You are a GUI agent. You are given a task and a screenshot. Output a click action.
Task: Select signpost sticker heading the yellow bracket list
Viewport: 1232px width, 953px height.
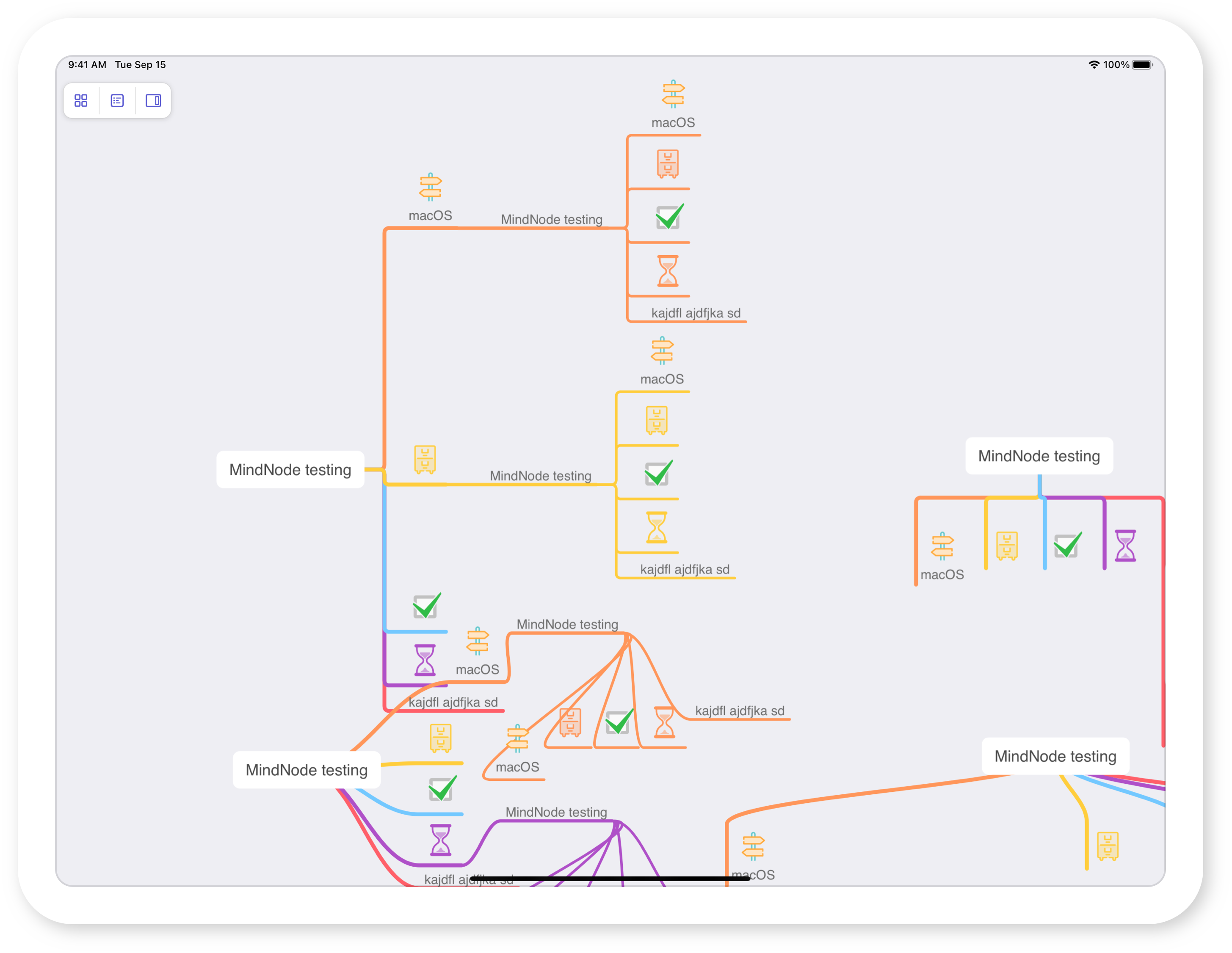point(662,351)
